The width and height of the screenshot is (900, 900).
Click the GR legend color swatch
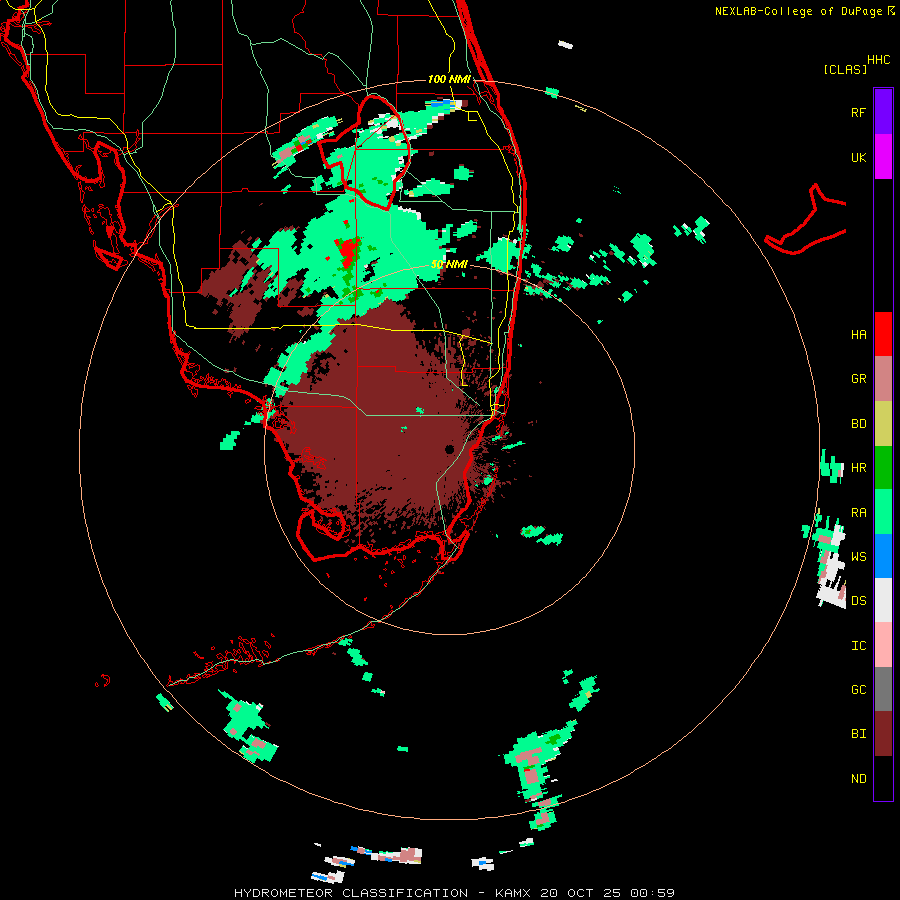click(x=883, y=379)
